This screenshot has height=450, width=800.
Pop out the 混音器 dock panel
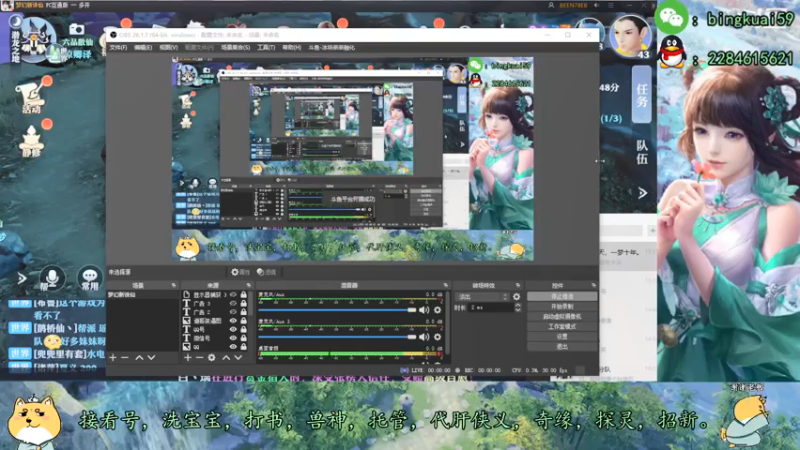(445, 285)
